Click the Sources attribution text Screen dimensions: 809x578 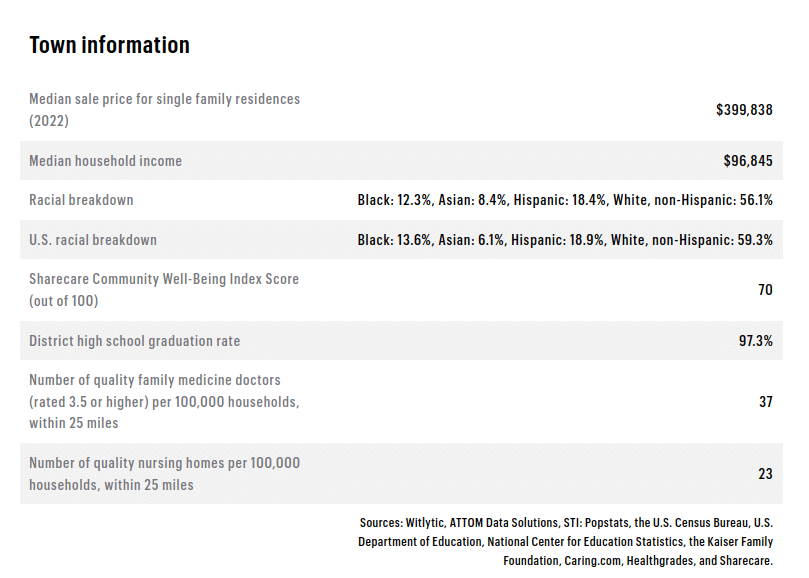point(566,541)
